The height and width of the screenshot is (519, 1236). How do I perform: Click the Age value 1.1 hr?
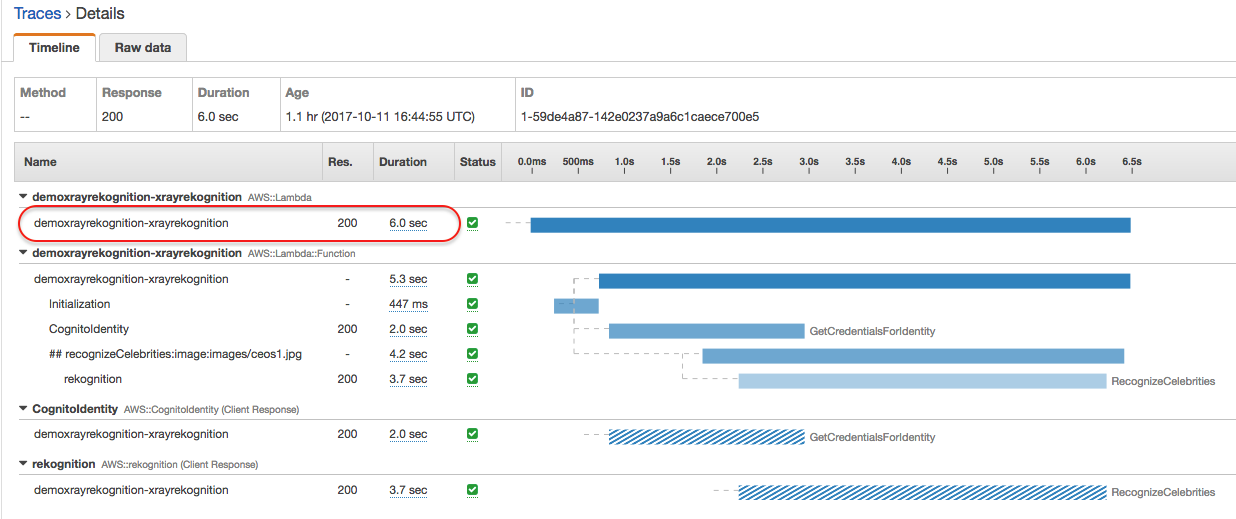tap(380, 117)
